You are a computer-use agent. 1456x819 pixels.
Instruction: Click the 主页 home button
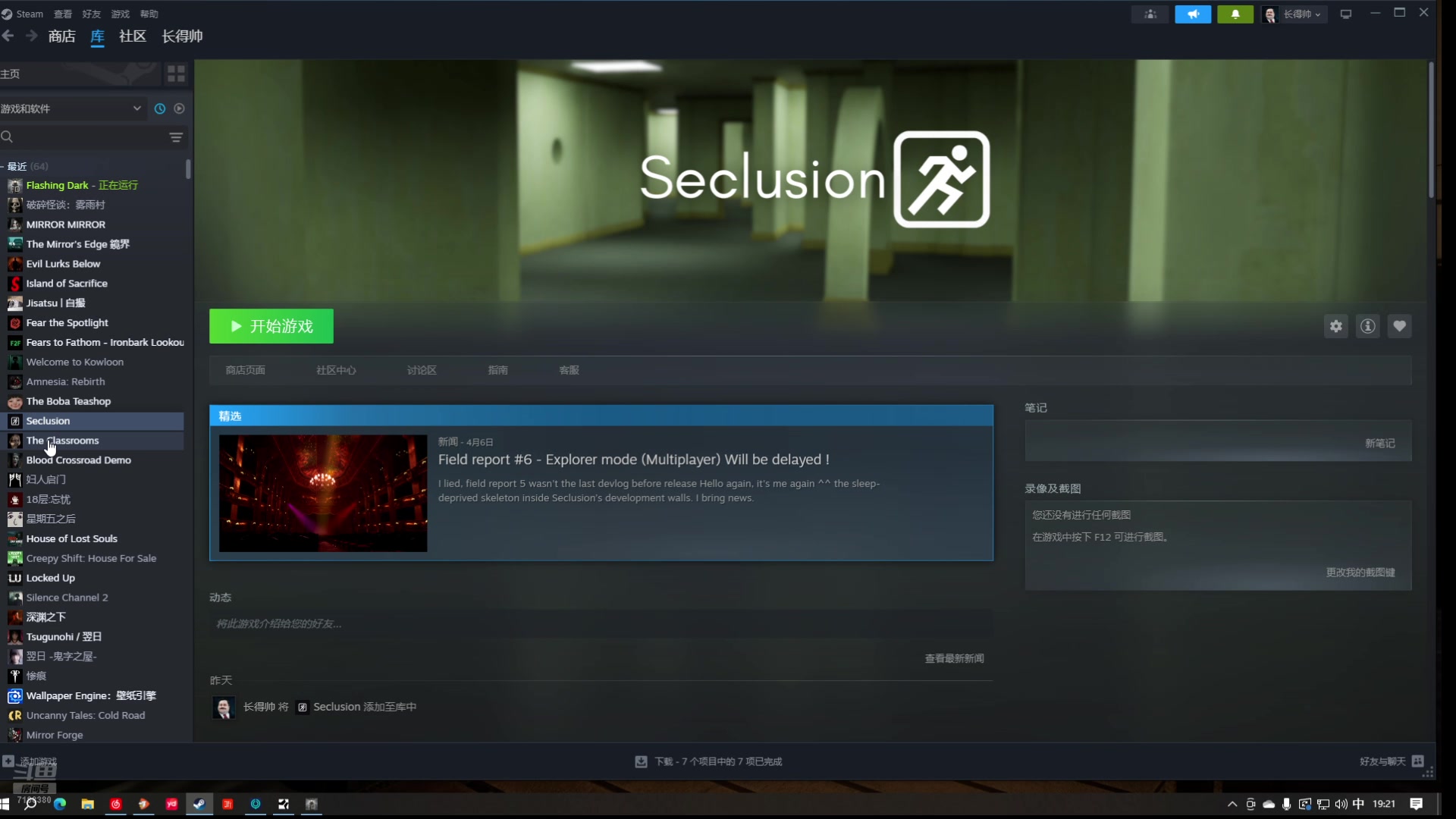click(80, 74)
